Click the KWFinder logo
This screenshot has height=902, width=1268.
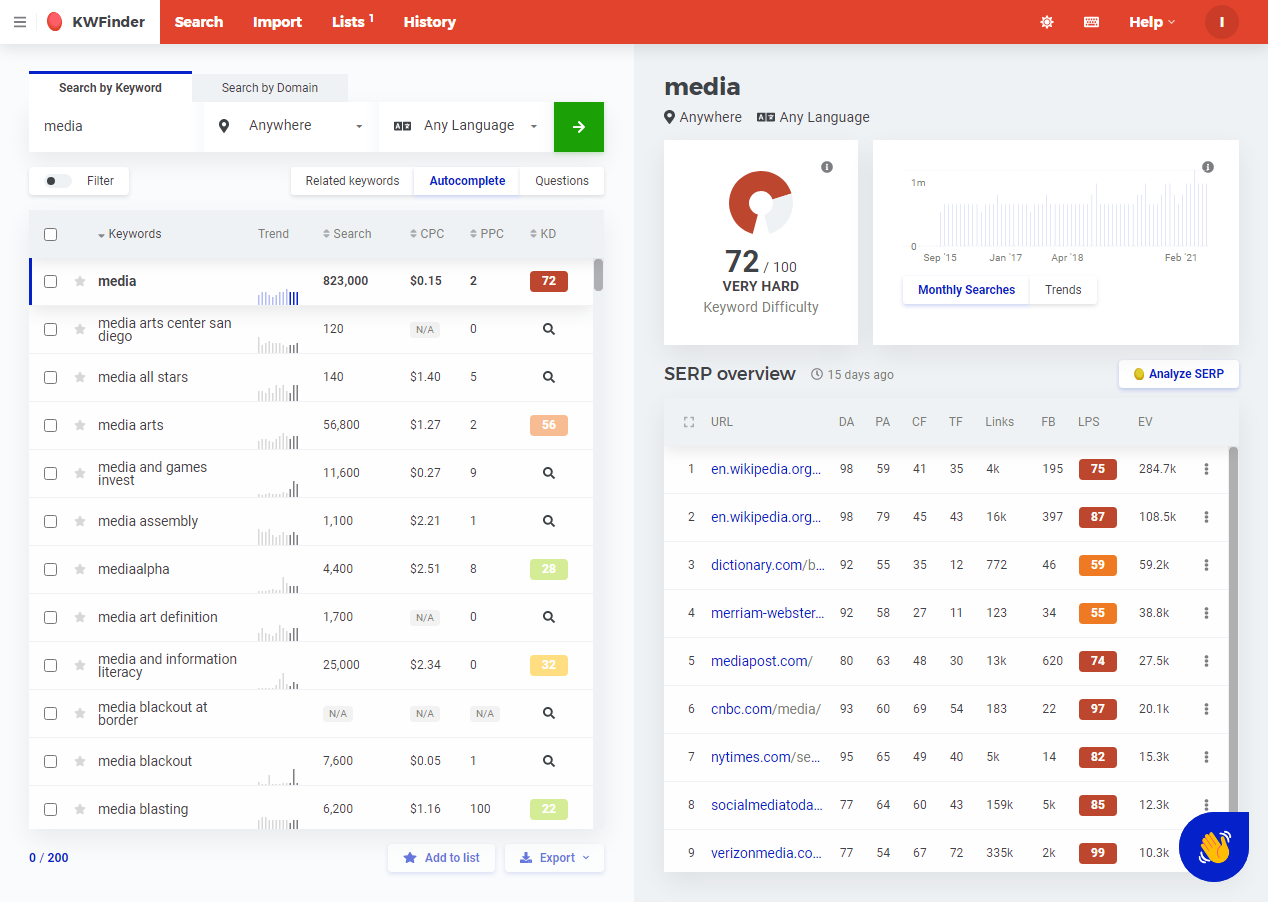tap(96, 22)
